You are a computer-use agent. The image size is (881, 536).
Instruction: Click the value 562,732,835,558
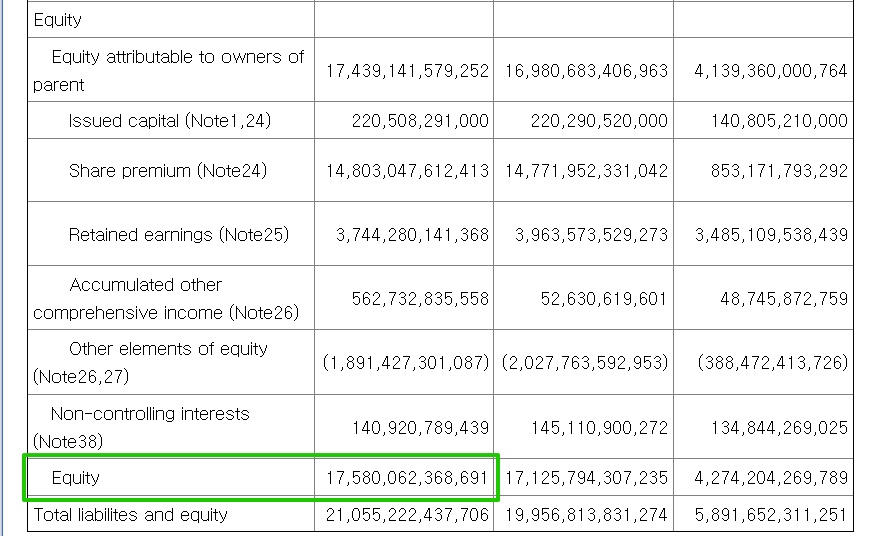coord(420,299)
